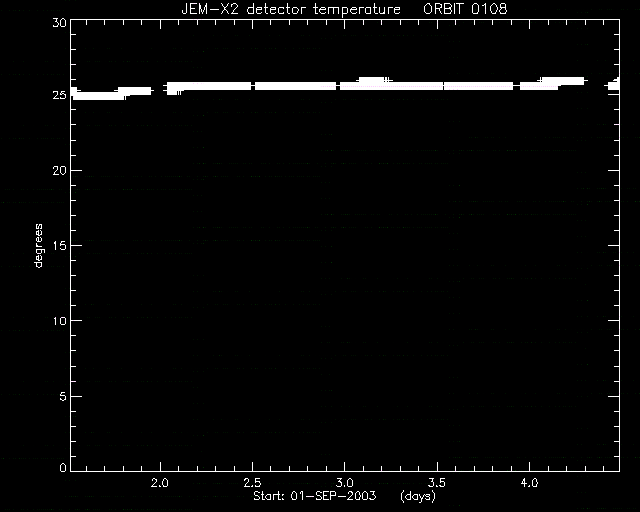Image resolution: width=640 pixels, height=512 pixels.
Task: Click the lowest temperature data segment near 25 degrees
Action: (x=99, y=96)
